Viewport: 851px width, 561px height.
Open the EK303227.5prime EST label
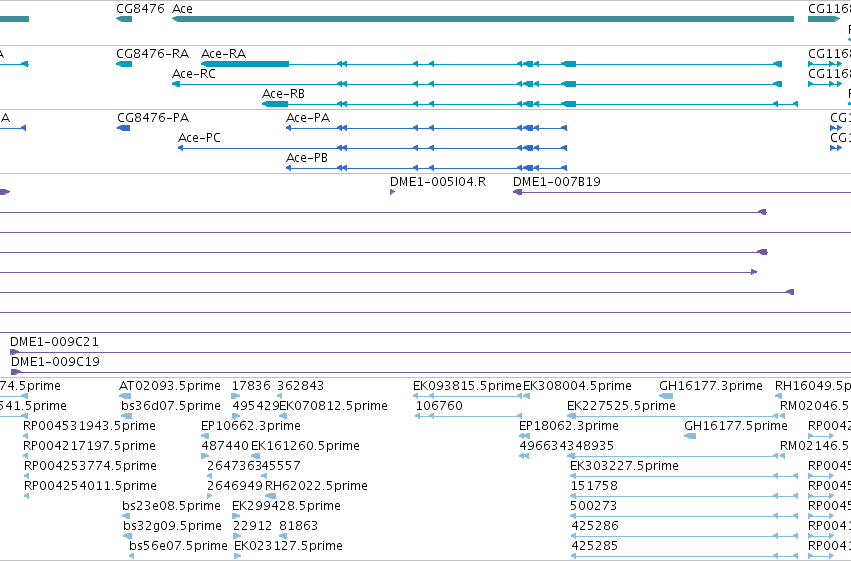point(624,466)
